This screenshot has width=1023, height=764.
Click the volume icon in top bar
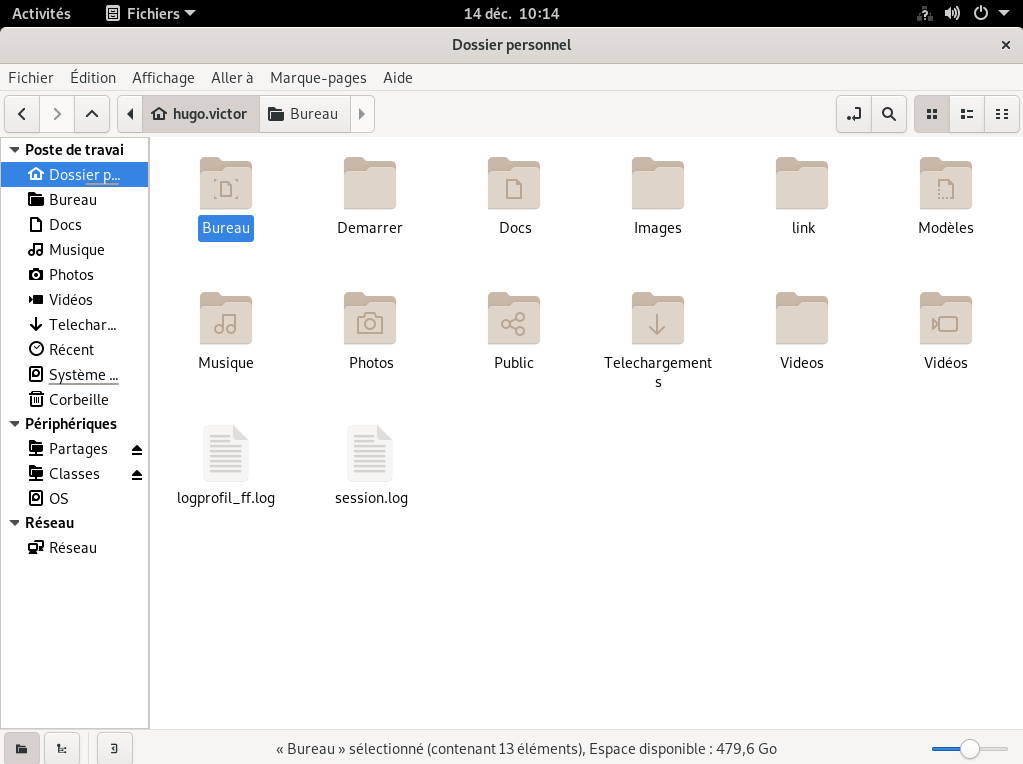tap(952, 14)
